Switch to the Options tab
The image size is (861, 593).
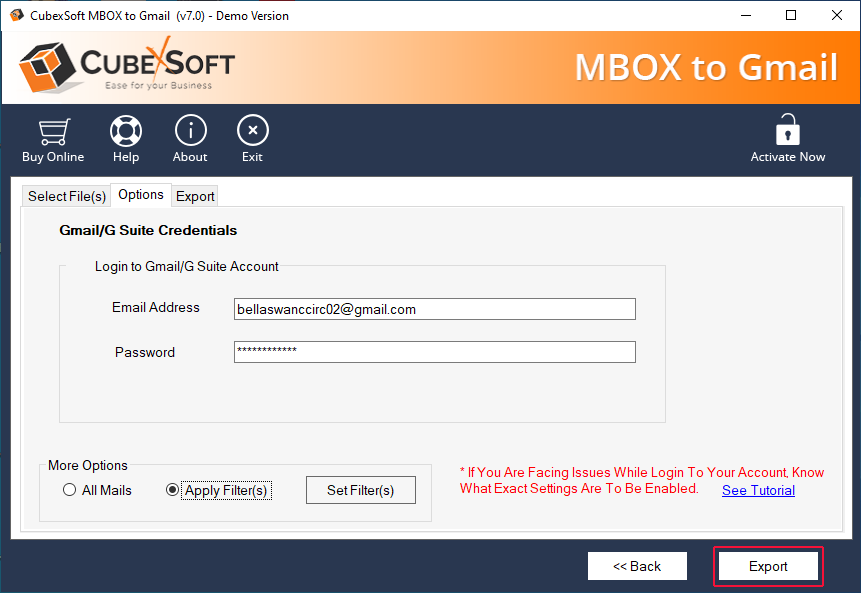point(141,195)
